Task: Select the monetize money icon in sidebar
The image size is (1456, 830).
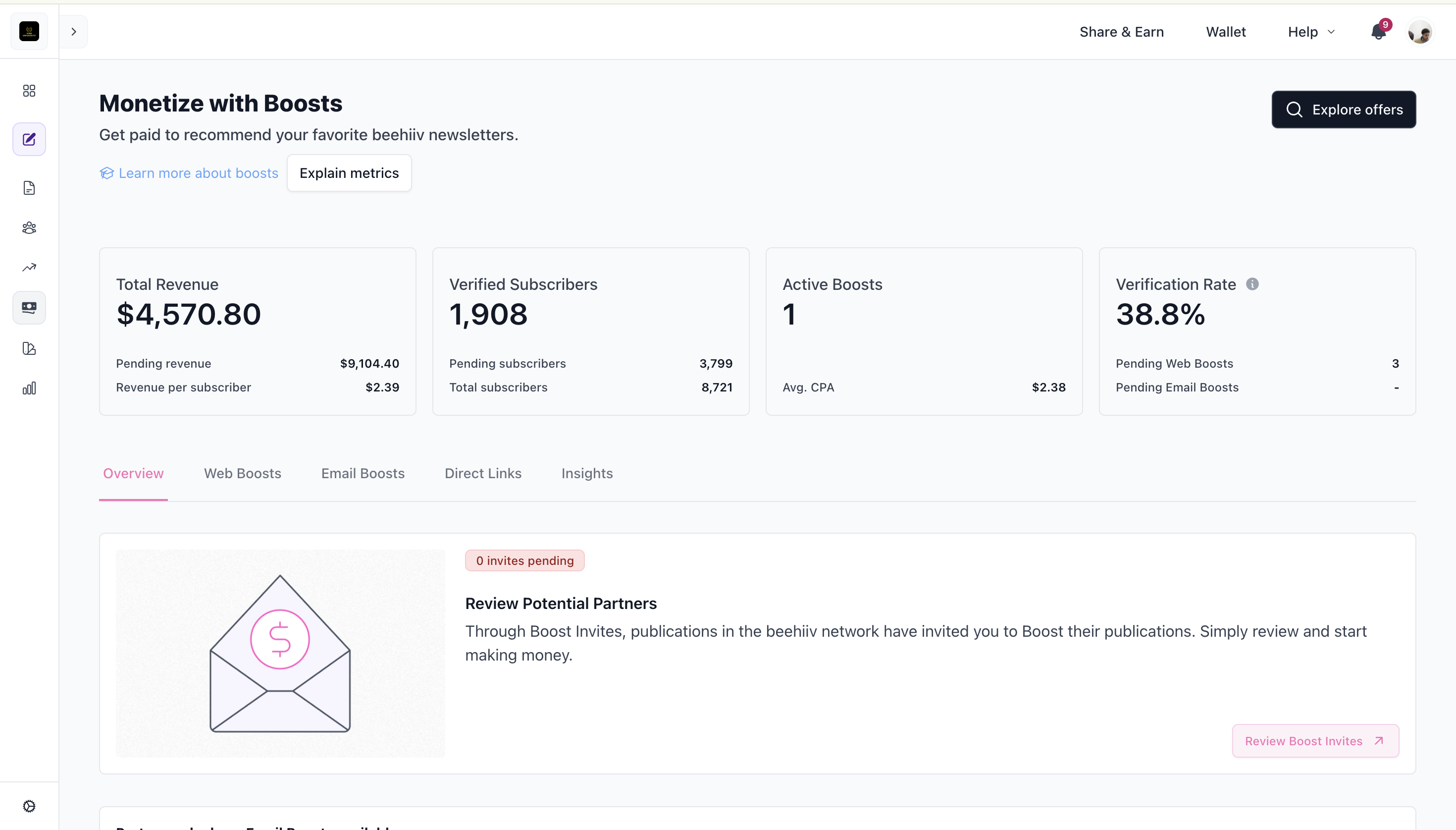Action: pos(29,308)
